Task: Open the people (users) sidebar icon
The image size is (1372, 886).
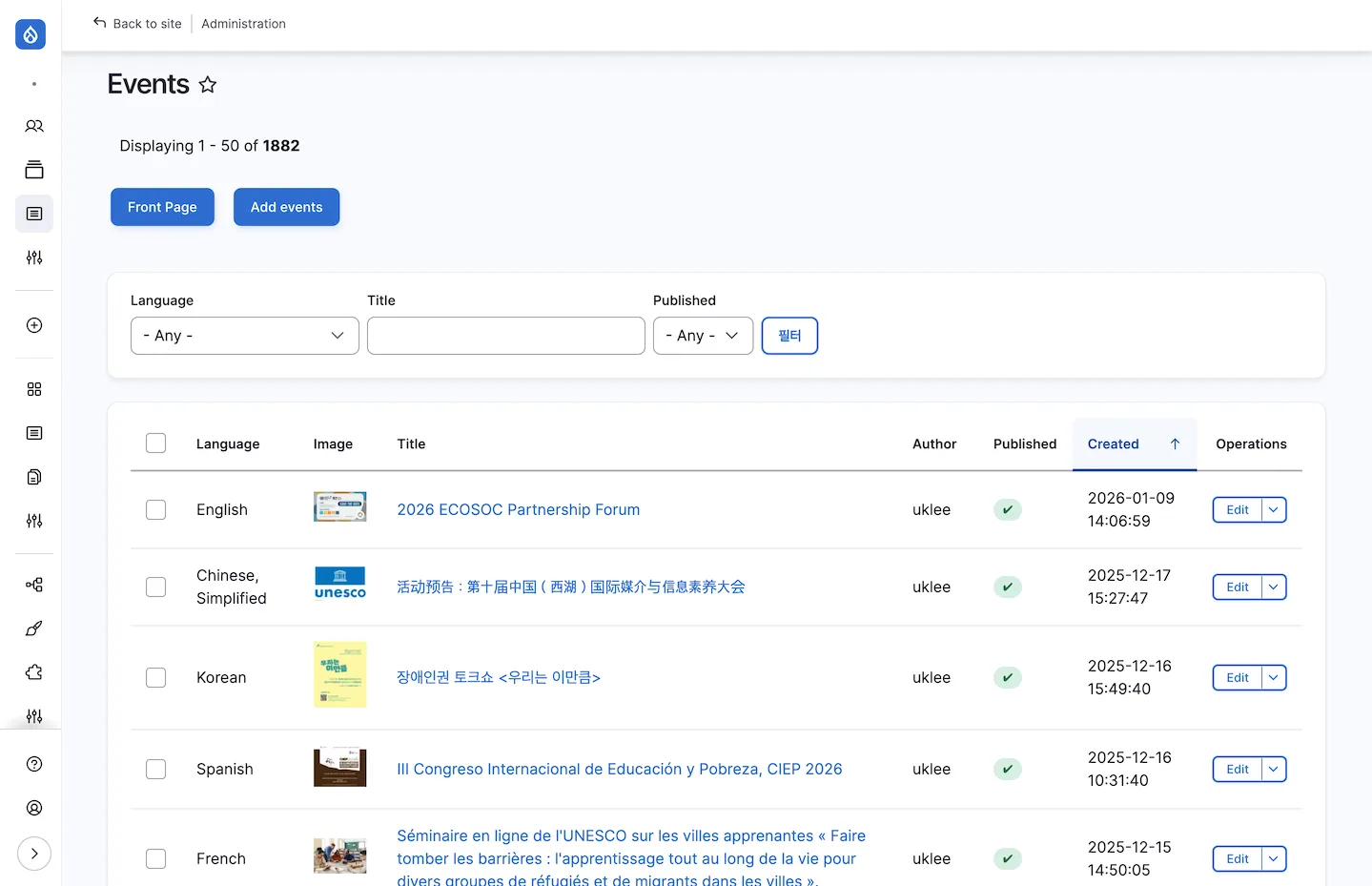Action: pos(34,126)
